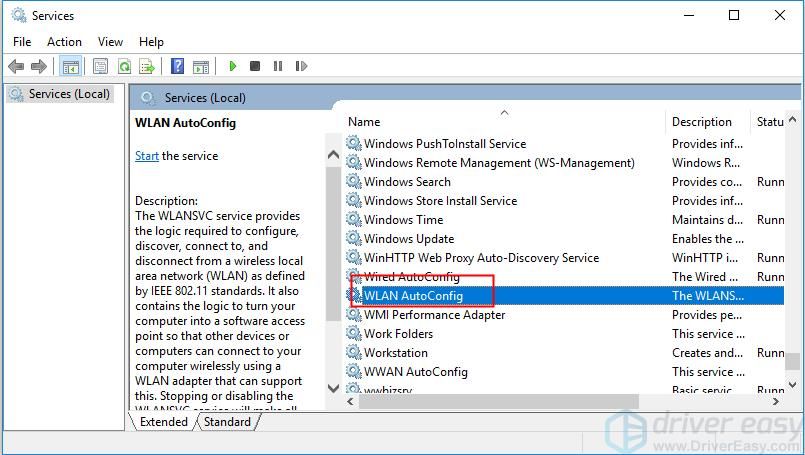This screenshot has height=455, width=805.
Task: Click the description pane scroll down arrow
Action: pos(333,388)
